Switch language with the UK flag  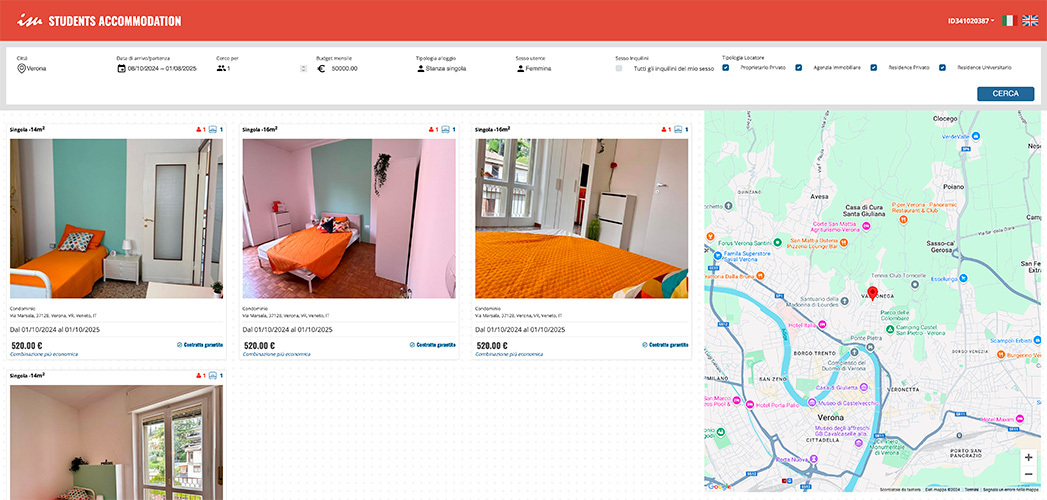pos(1030,21)
